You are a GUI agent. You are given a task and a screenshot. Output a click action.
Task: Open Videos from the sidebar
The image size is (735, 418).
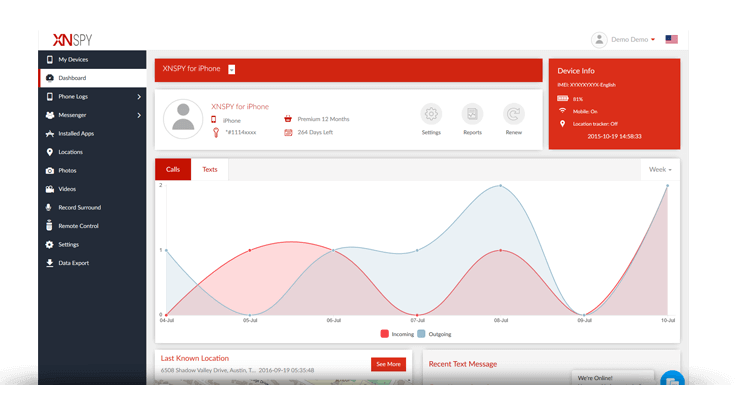(92, 189)
